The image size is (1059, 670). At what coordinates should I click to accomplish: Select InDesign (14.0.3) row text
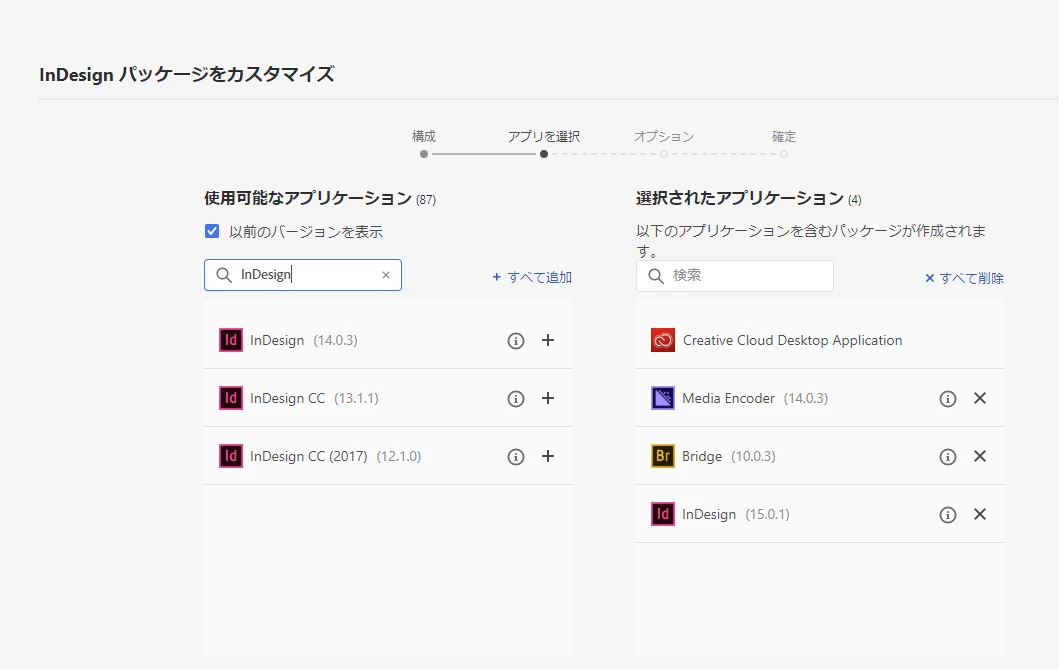coord(304,340)
